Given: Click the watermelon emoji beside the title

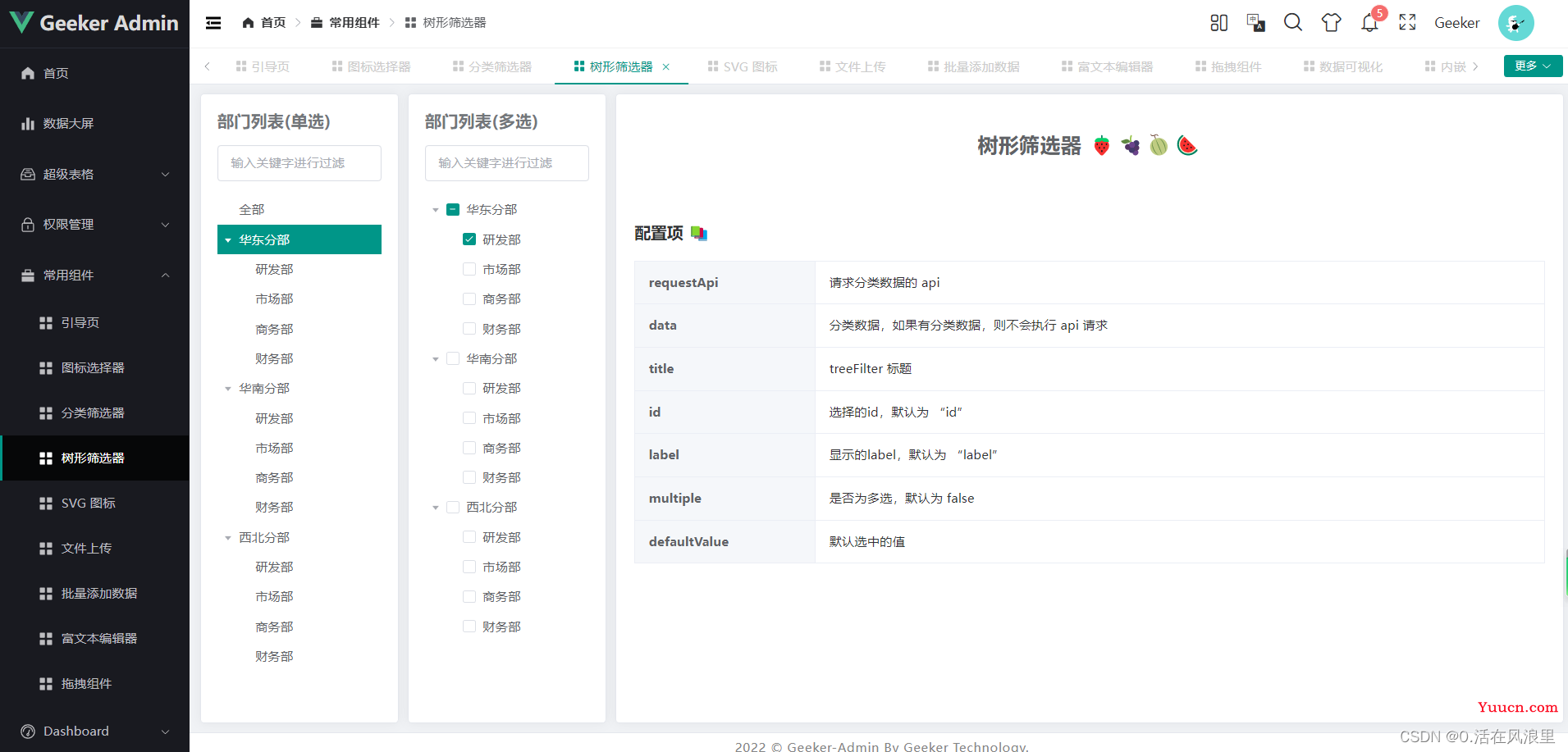Looking at the screenshot, I should pyautogui.click(x=1187, y=146).
